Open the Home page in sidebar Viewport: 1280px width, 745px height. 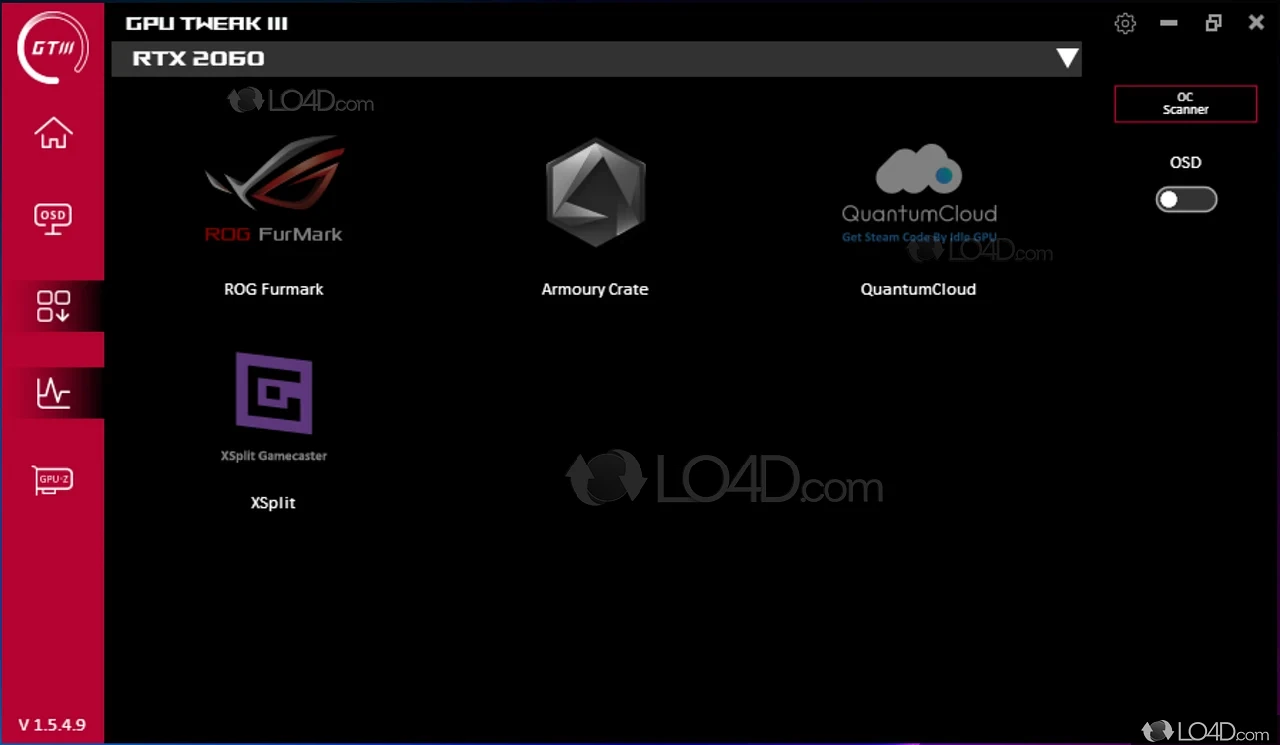(53, 133)
